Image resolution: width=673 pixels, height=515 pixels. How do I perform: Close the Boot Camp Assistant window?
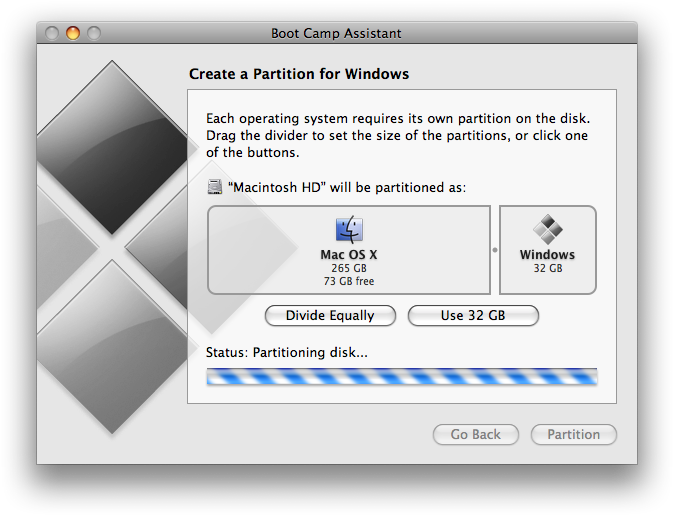52,33
